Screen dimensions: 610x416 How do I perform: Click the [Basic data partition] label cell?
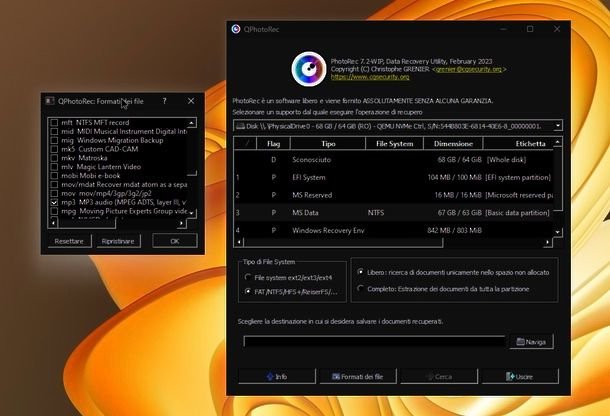517,213
